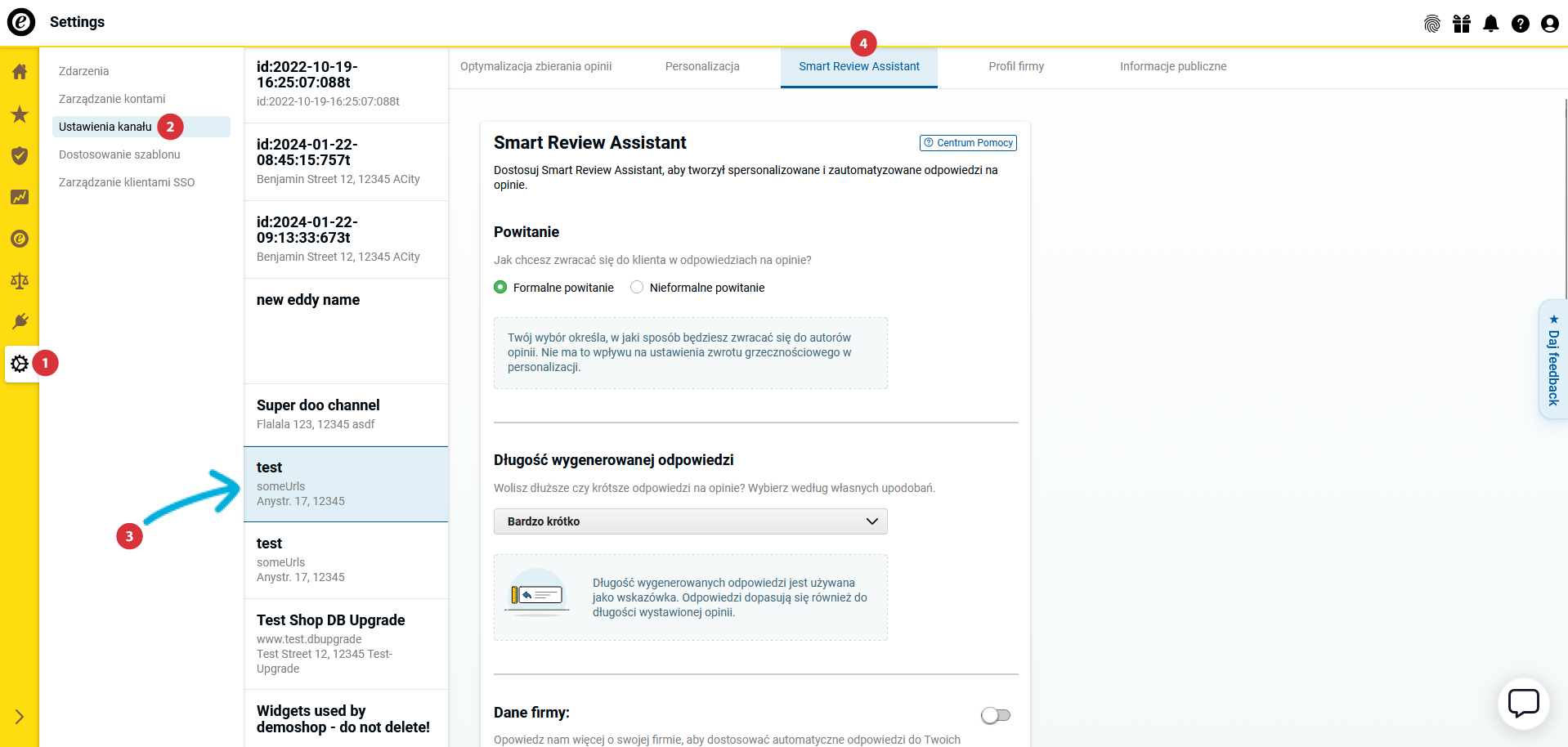
Task: Open the gift box icon
Action: [1461, 24]
